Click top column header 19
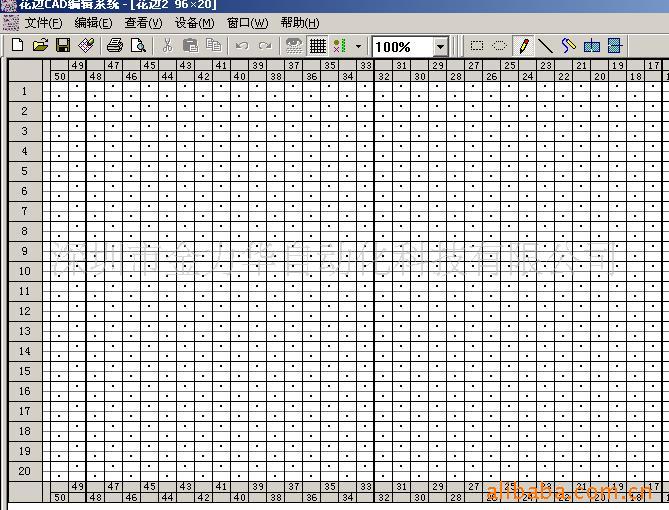 coord(617,65)
